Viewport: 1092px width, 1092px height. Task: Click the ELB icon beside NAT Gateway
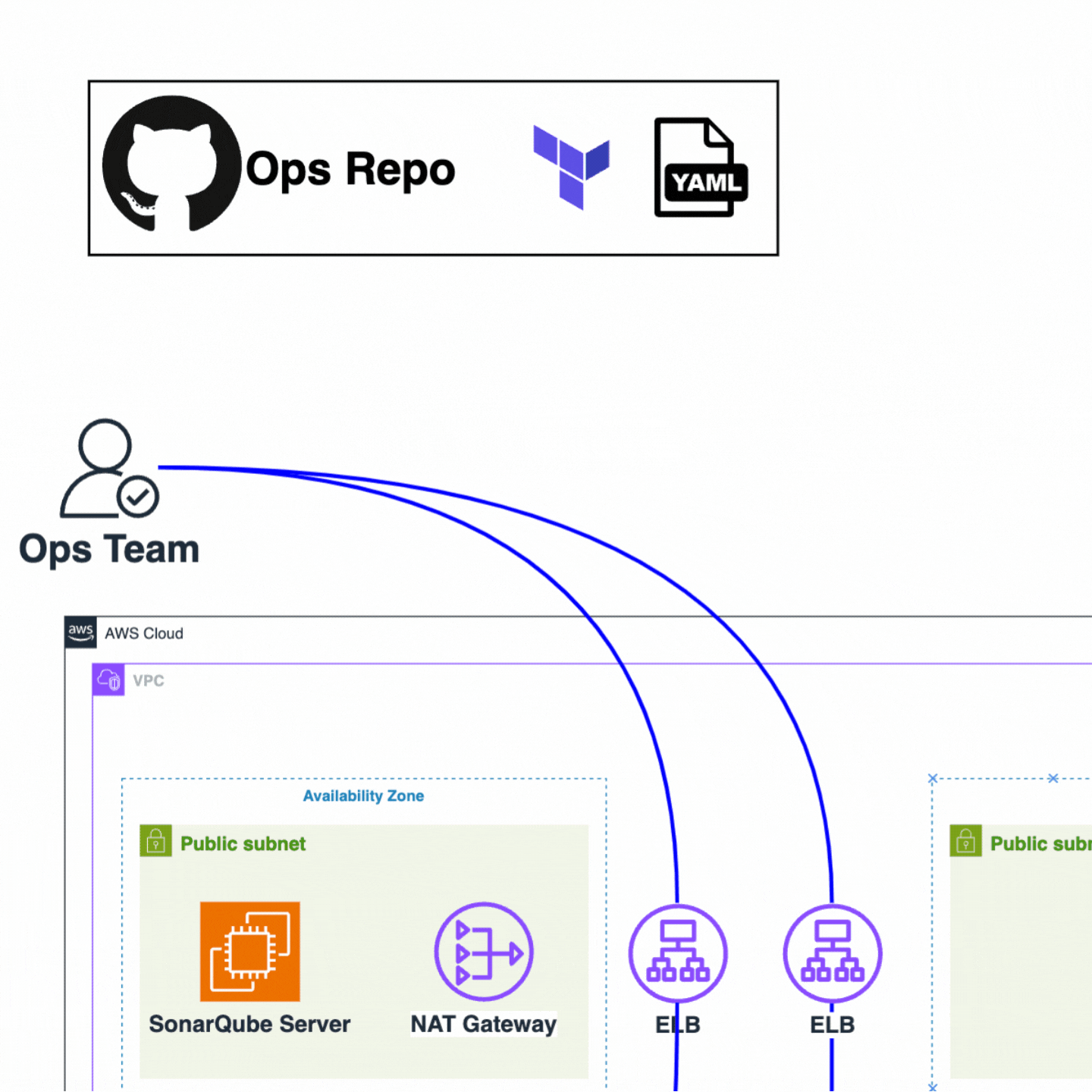pyautogui.click(x=677, y=953)
